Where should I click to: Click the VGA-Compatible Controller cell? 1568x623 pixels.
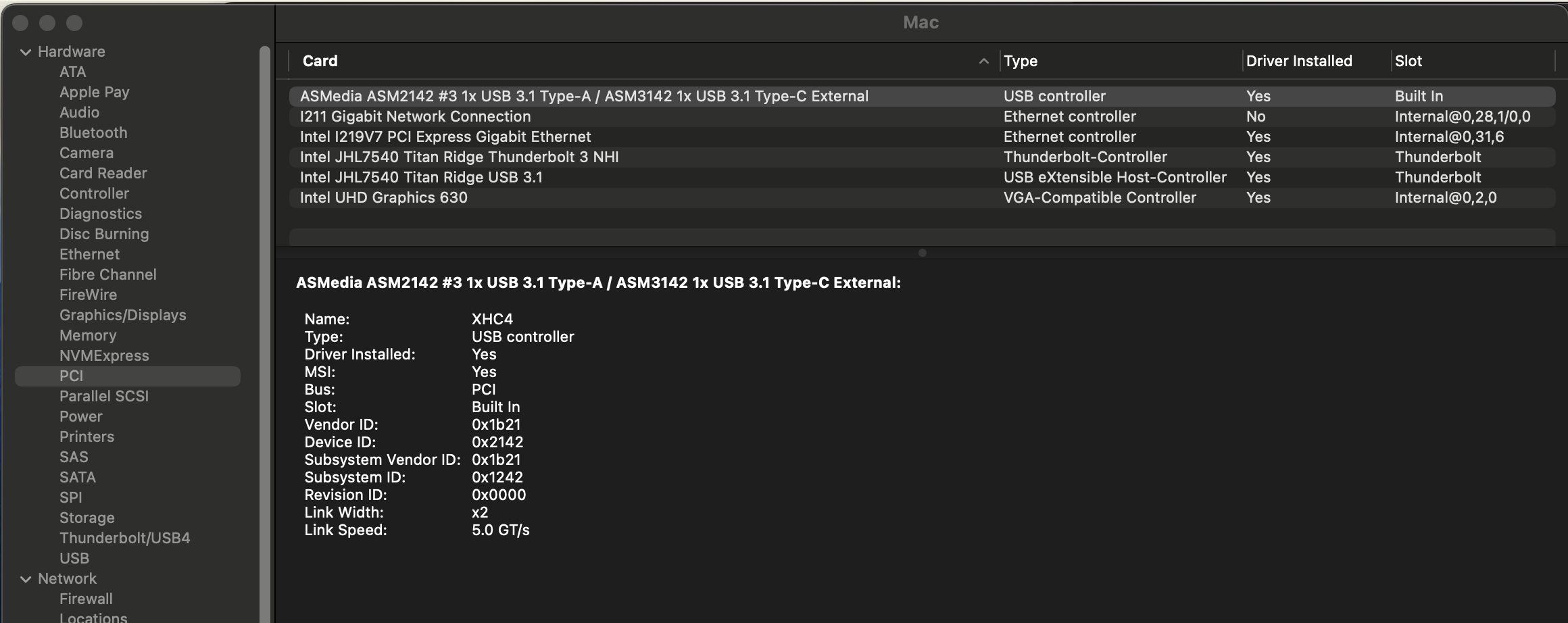[x=1100, y=197]
